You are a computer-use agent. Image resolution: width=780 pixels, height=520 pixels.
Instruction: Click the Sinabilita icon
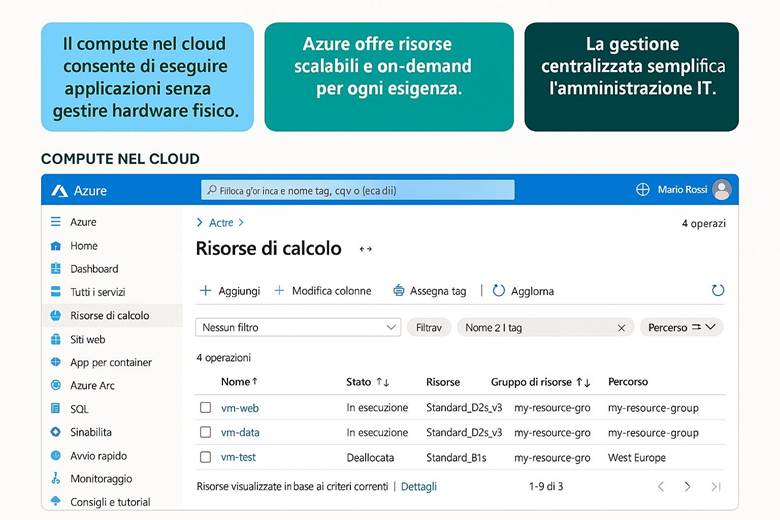56,432
